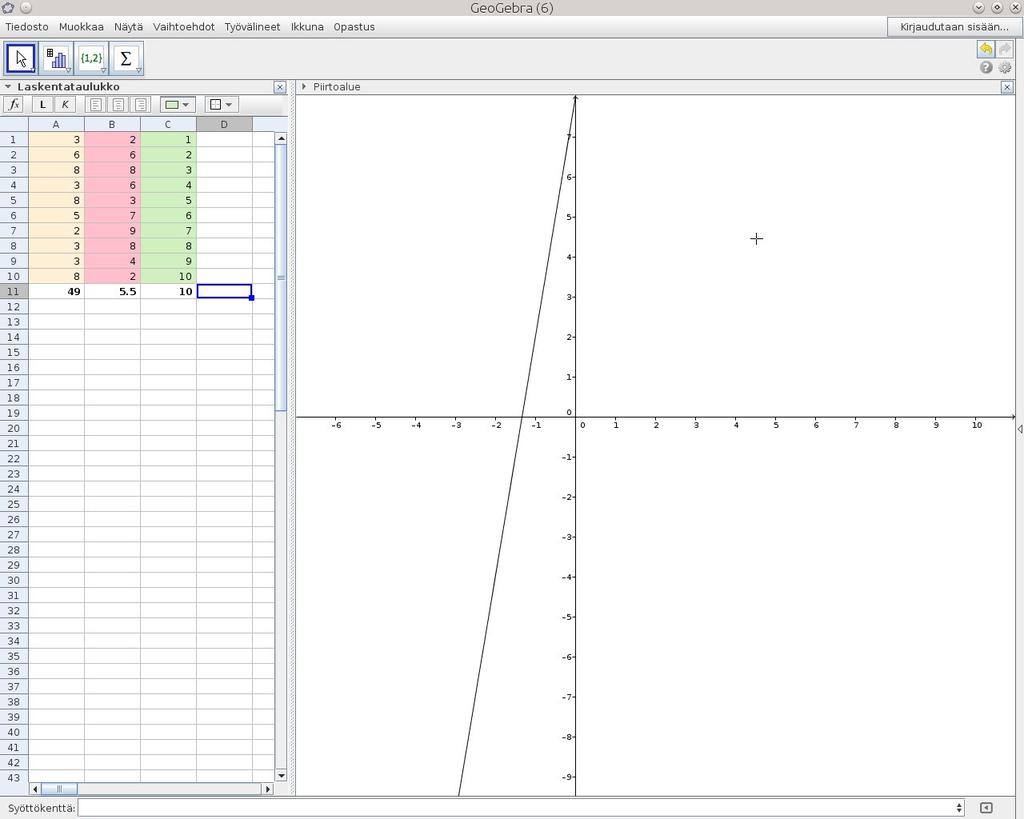Image resolution: width=1024 pixels, height=819 pixels.
Task: Open the list tool's dropdown triangle
Action: (103, 70)
